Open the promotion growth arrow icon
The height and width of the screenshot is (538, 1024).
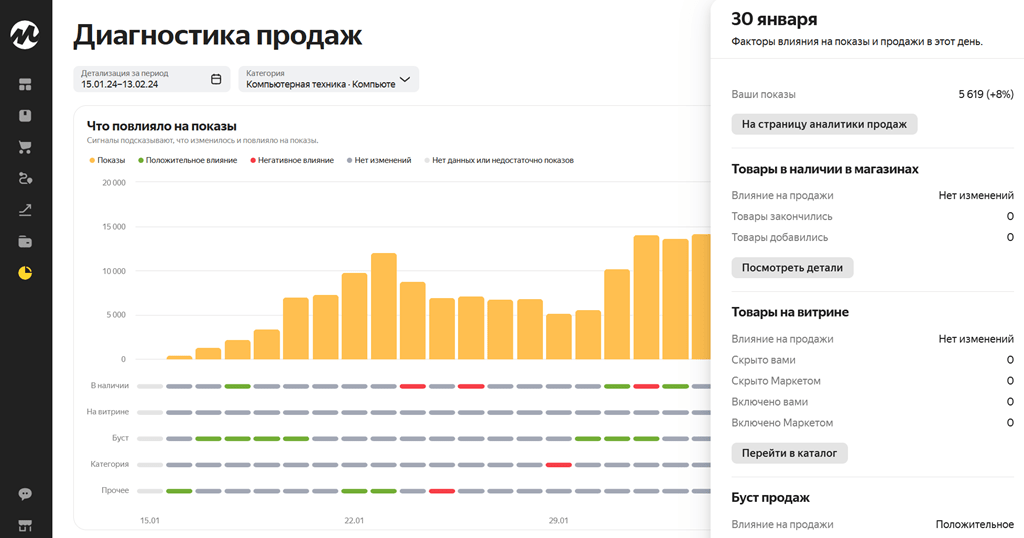click(25, 210)
